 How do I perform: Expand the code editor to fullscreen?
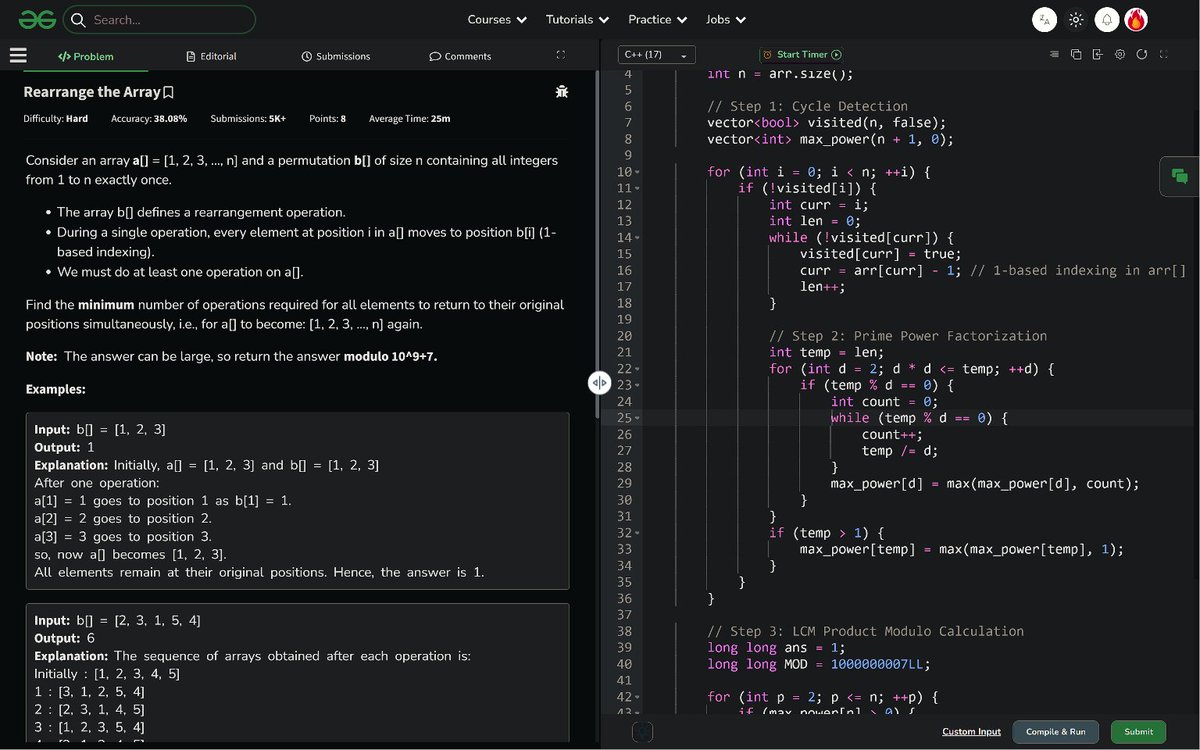coord(1163,54)
